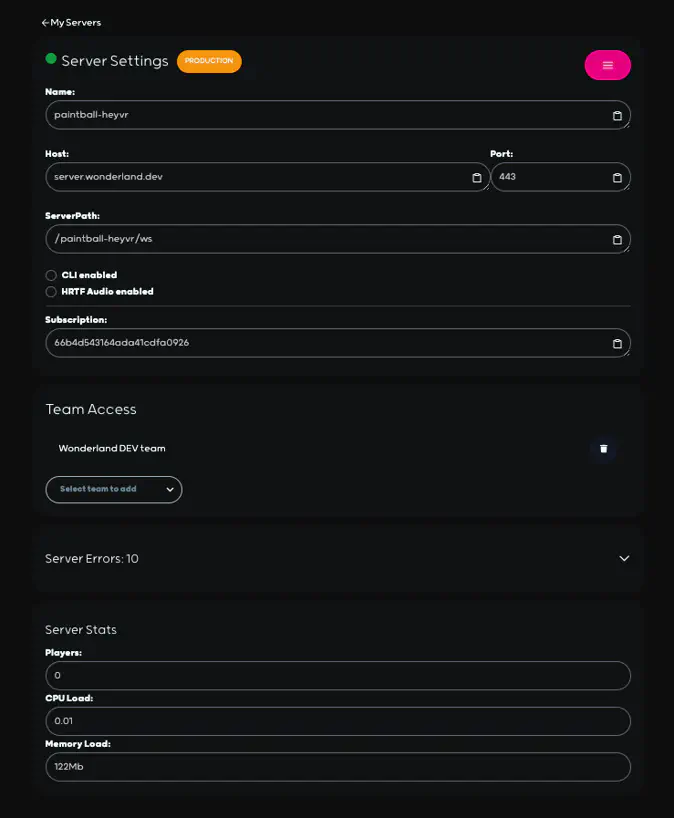
Task: Click the Players count field
Action: [x=337, y=675]
